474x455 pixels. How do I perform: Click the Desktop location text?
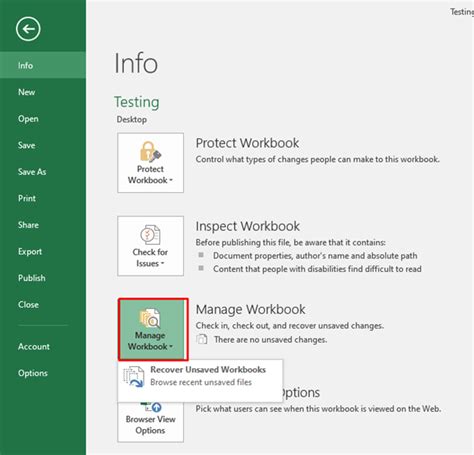(x=132, y=119)
